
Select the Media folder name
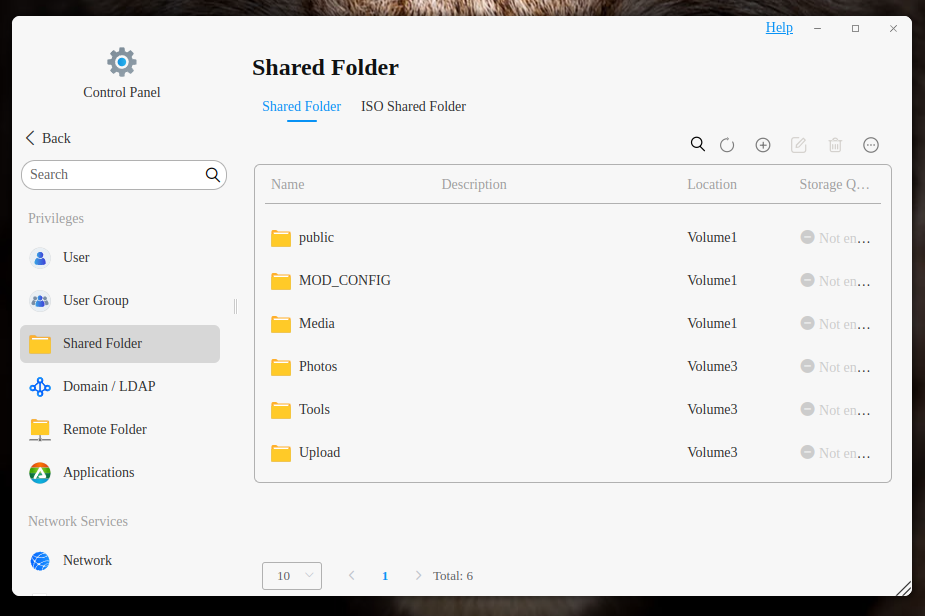(x=317, y=323)
